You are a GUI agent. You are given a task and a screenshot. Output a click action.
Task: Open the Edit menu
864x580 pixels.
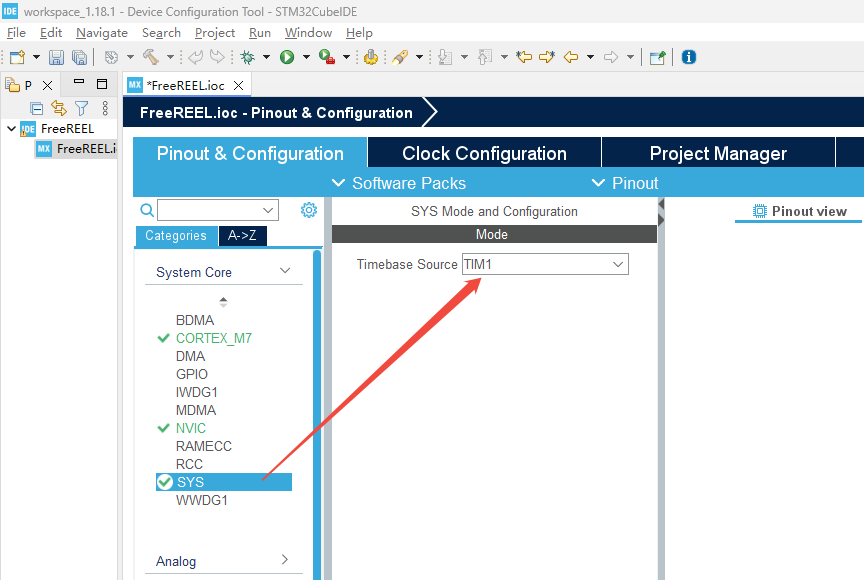click(x=51, y=33)
